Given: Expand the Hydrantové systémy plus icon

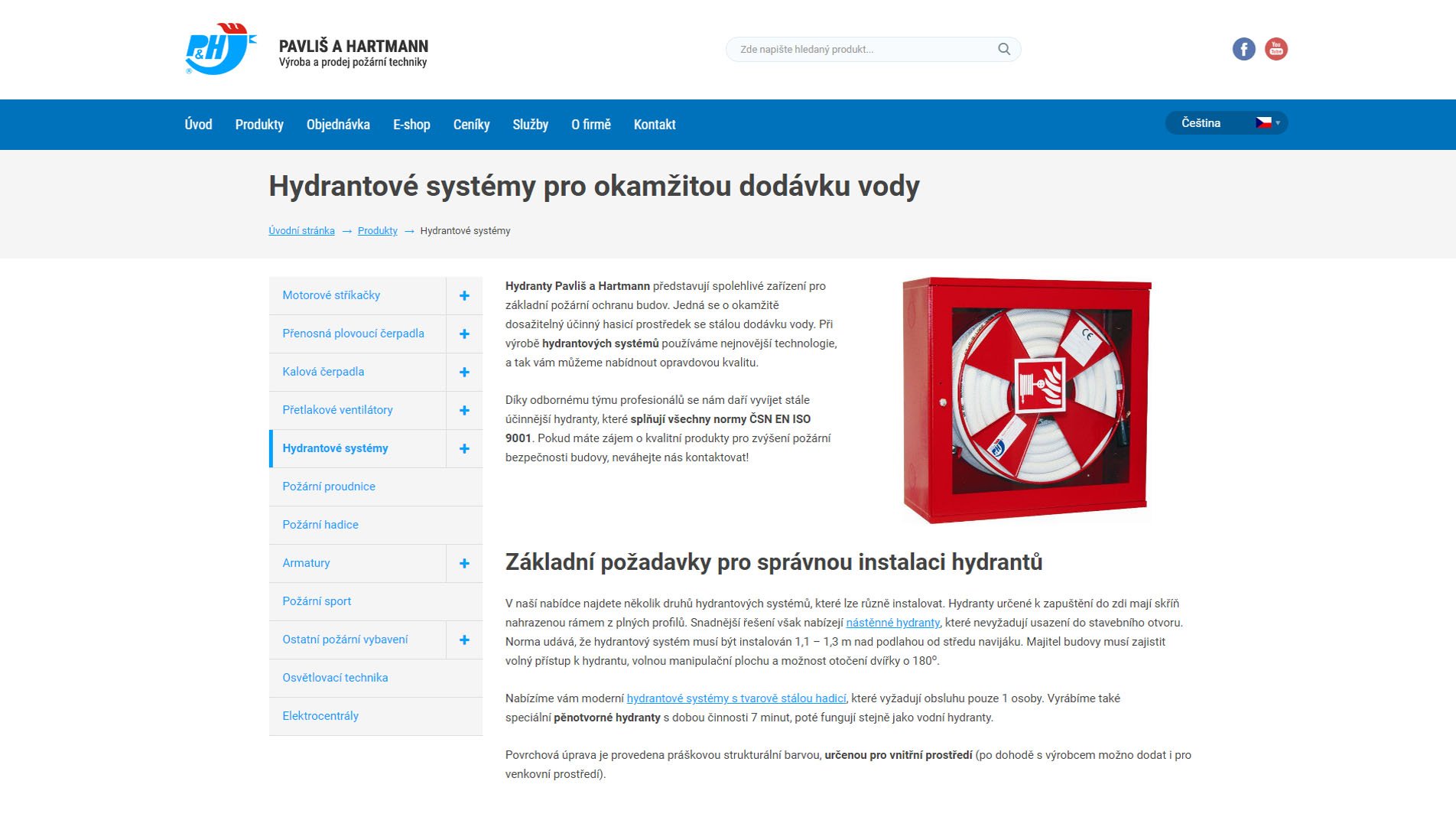Looking at the screenshot, I should (464, 448).
